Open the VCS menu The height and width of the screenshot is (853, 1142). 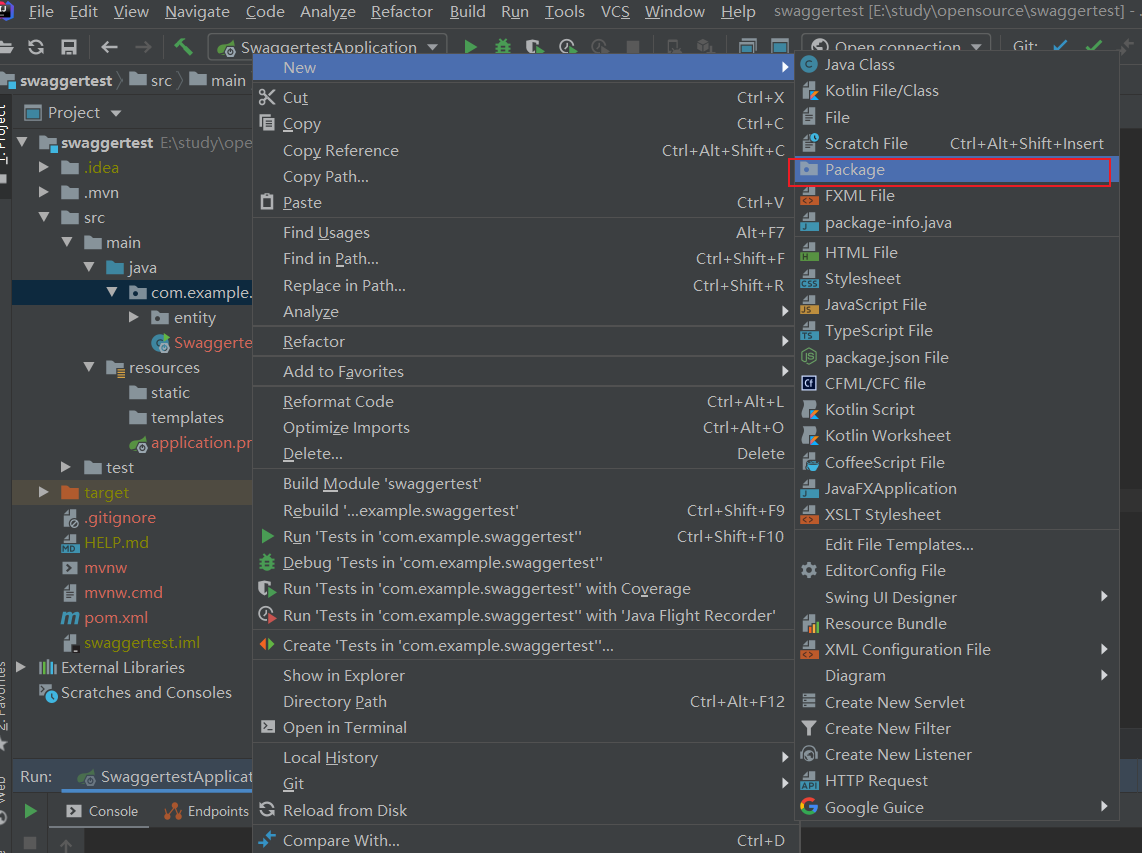[615, 12]
